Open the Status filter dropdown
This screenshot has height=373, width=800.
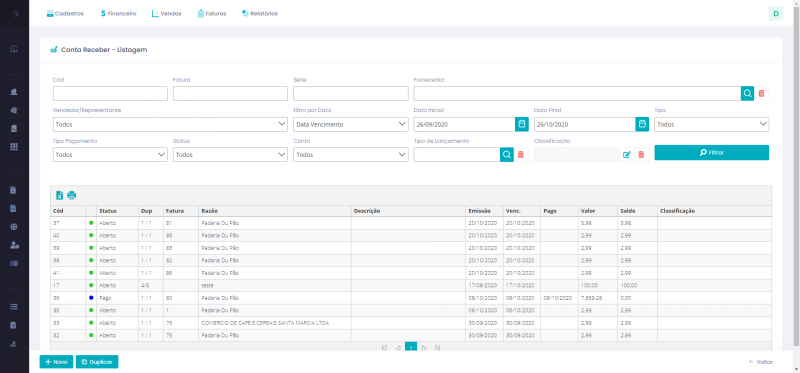[231, 155]
